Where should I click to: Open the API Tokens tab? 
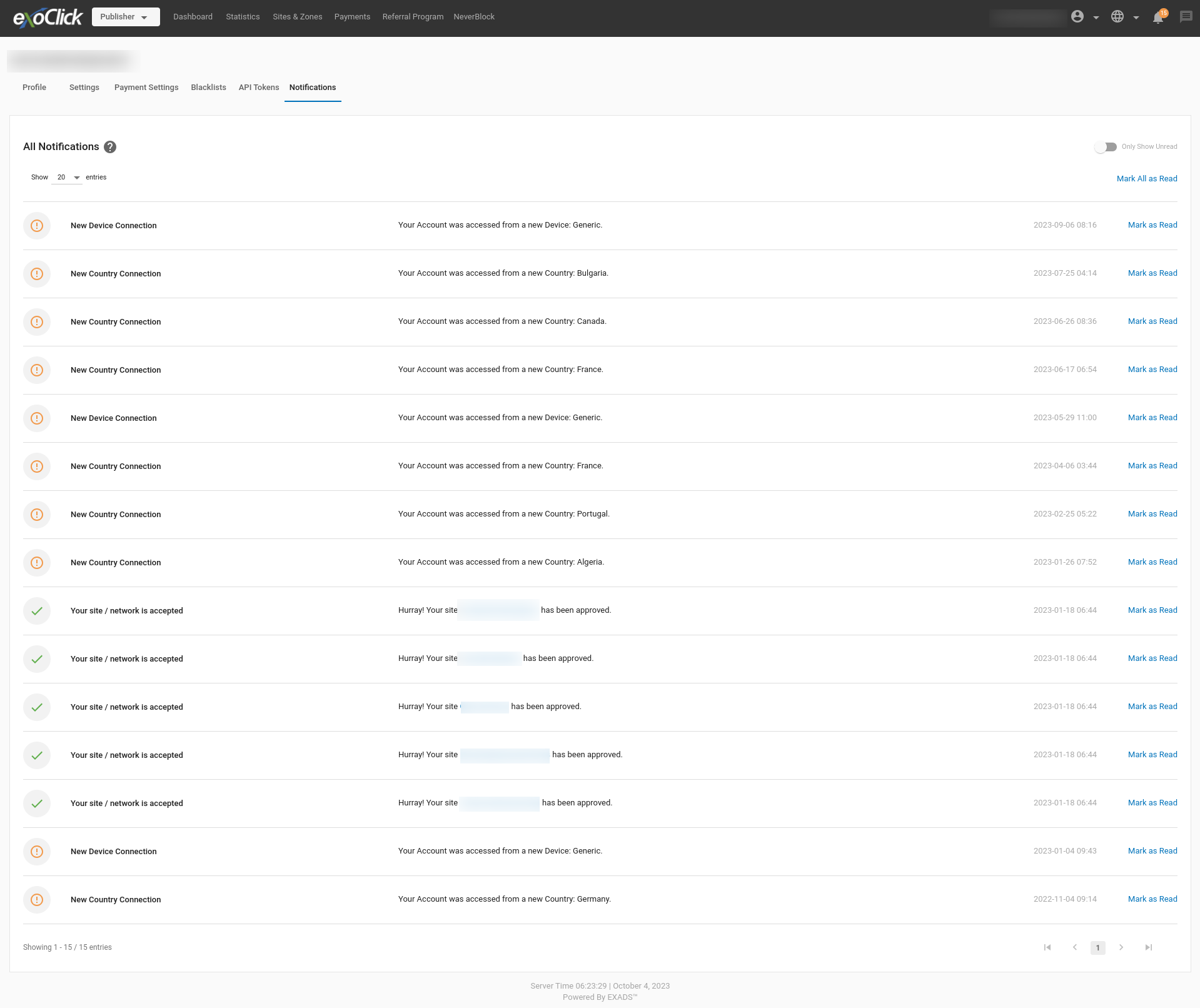258,88
